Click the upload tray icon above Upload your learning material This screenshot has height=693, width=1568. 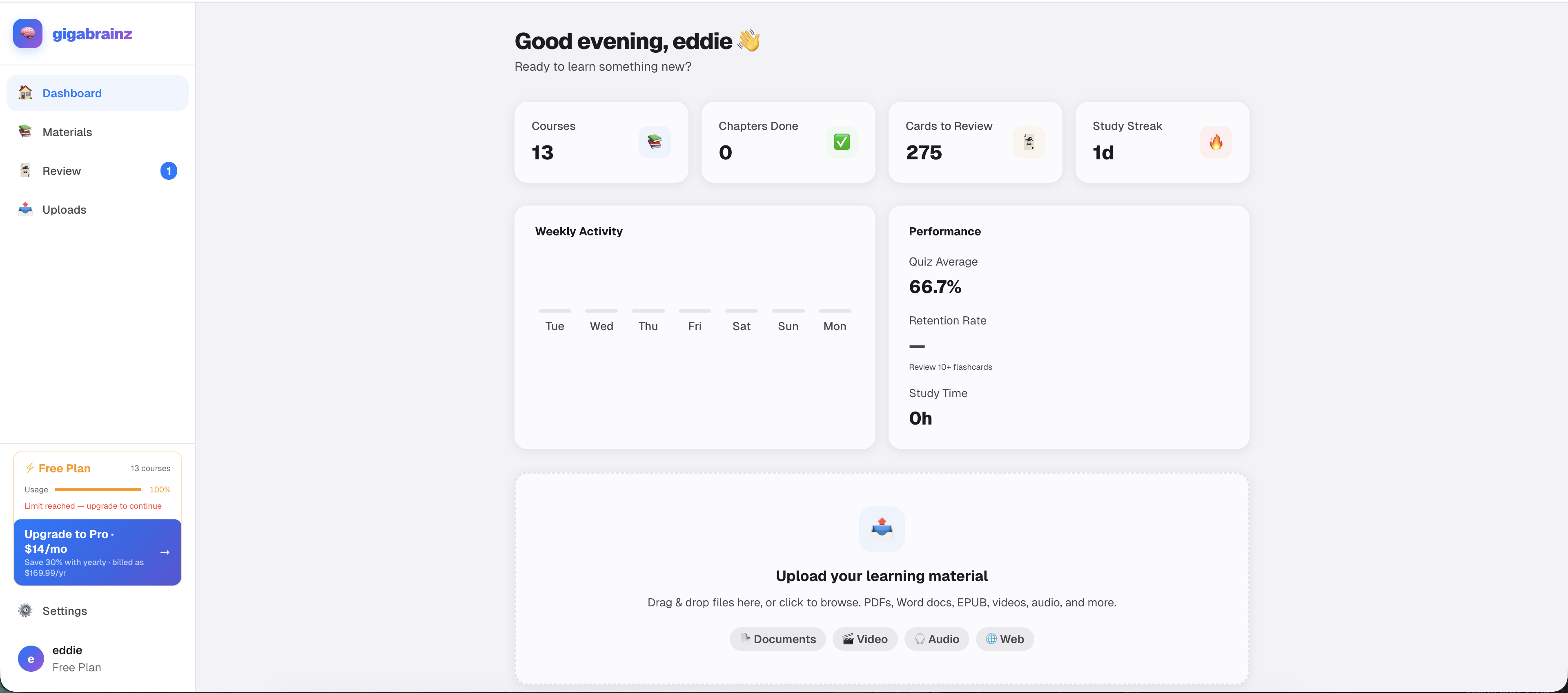pos(881,529)
